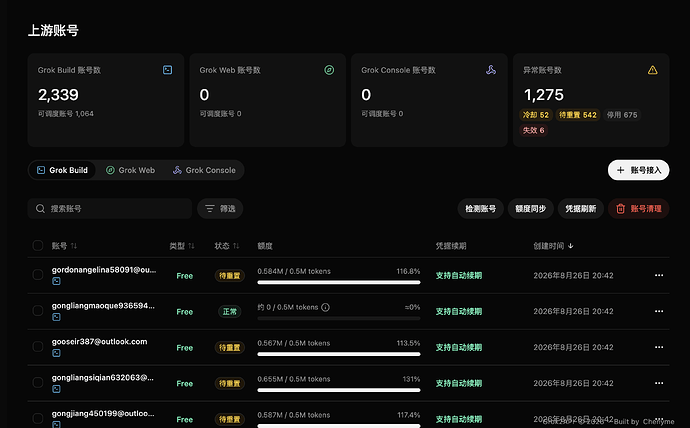Viewport: 690px width, 428px height.
Task: Click the Grok Web card compass icon
Action: [x=329, y=70]
